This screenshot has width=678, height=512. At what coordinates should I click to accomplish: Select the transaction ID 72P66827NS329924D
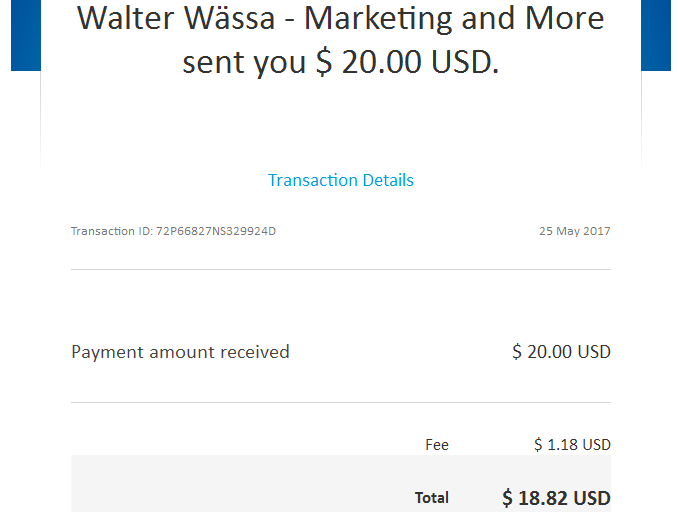coord(215,231)
